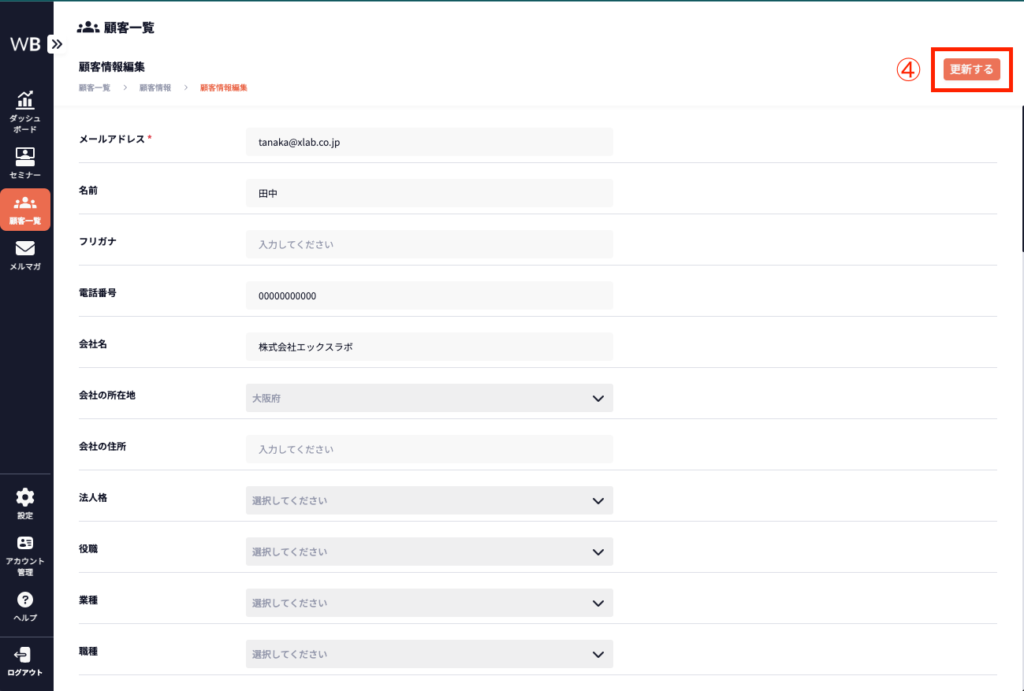Open アカウント管理 account icon
The width and height of the screenshot is (1024, 691).
pos(25,543)
